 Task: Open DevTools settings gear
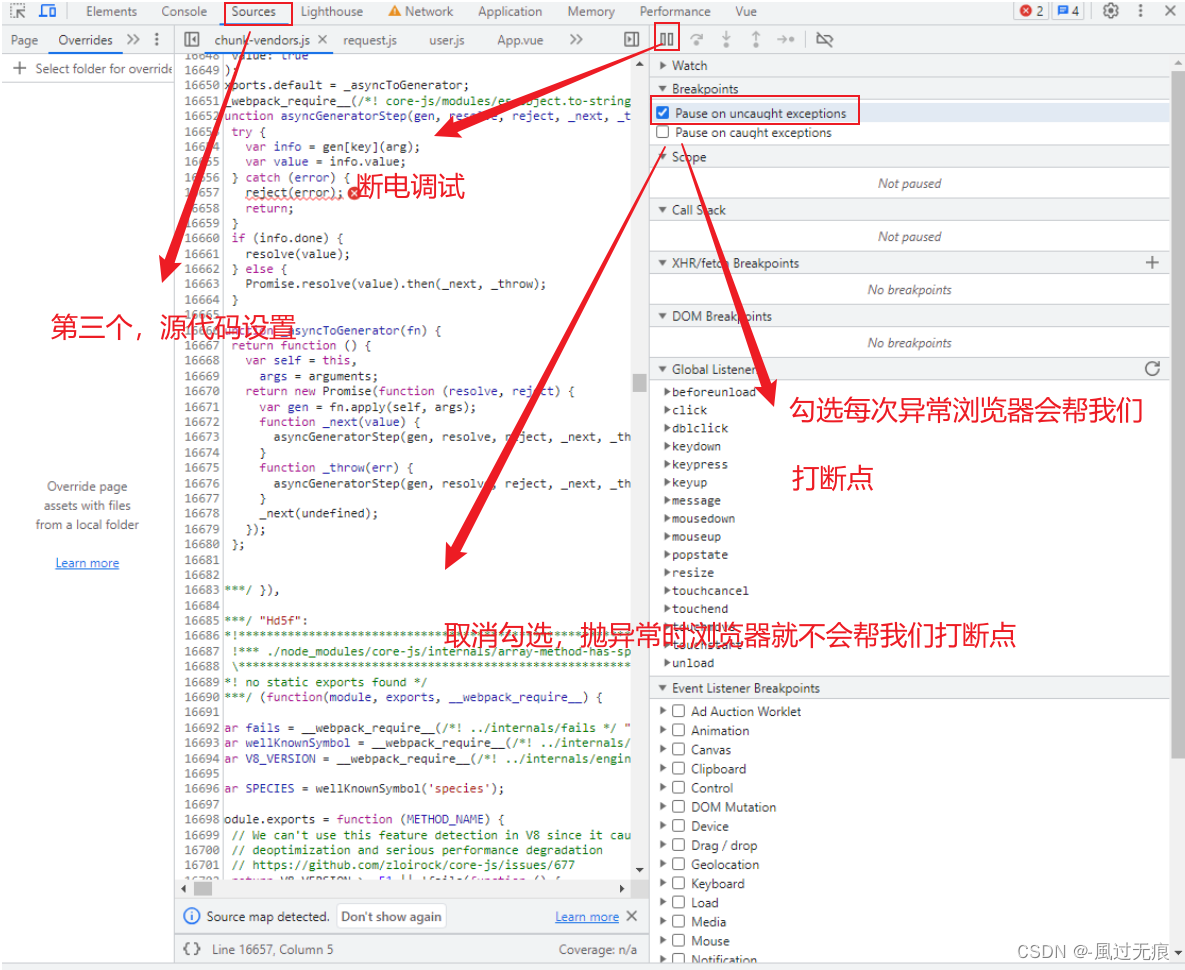(1110, 11)
